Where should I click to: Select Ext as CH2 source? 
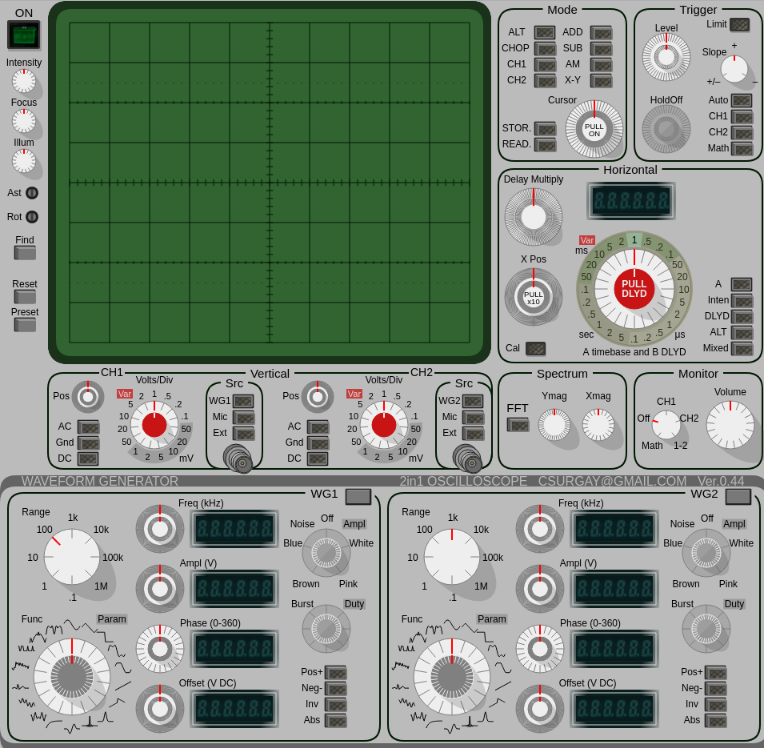pos(473,433)
